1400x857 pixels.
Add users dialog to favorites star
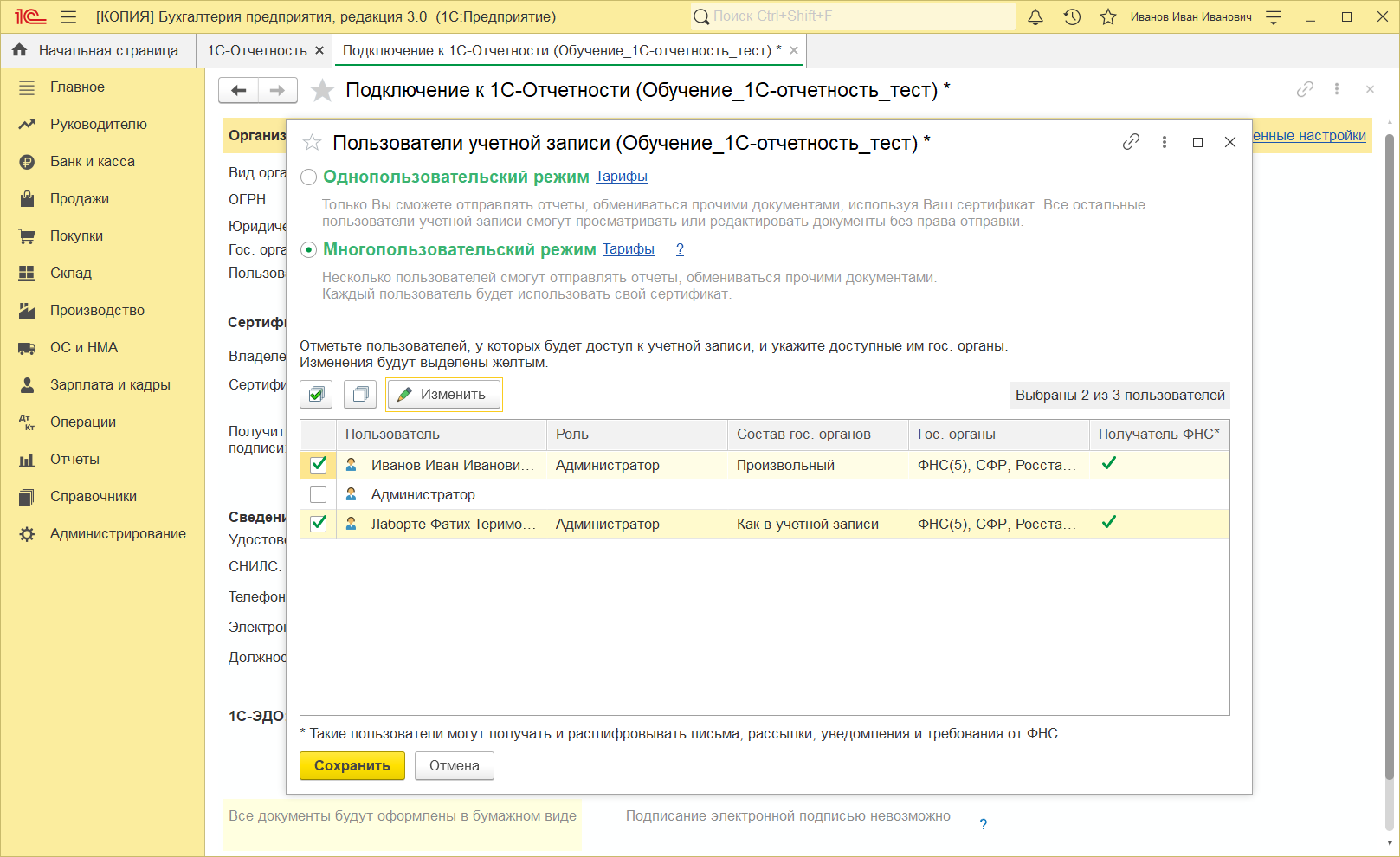[x=312, y=143]
